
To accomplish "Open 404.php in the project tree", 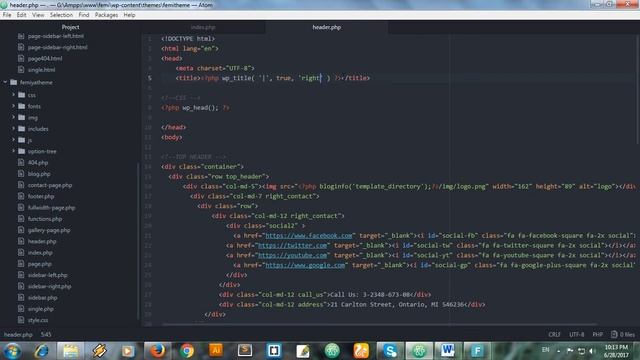I will pos(38,162).
